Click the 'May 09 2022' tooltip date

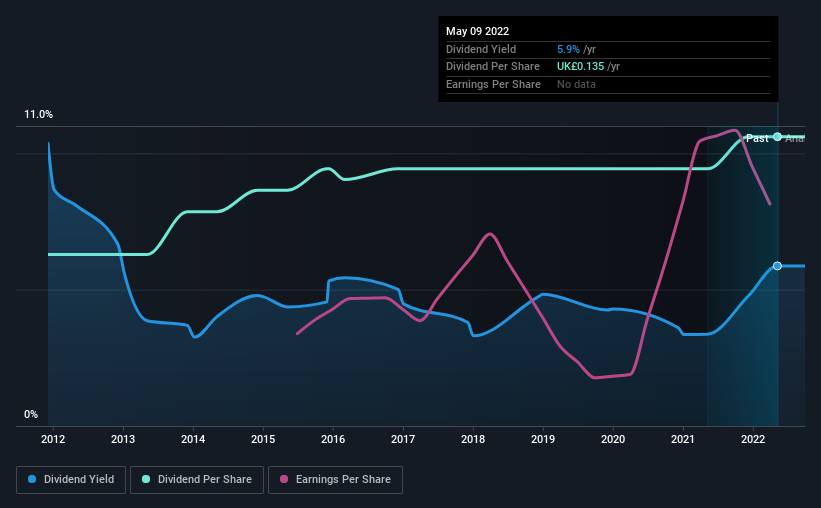click(x=474, y=31)
